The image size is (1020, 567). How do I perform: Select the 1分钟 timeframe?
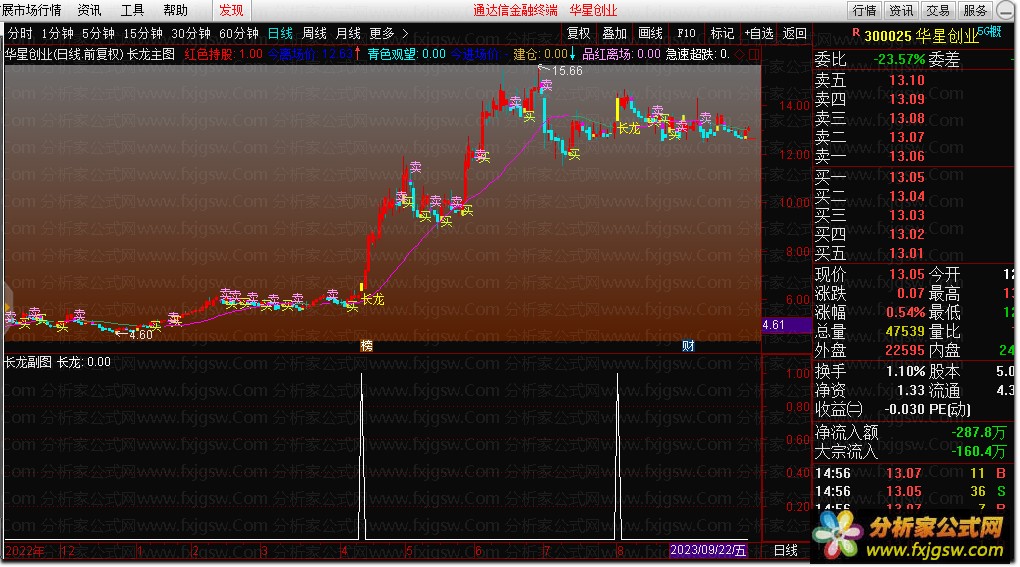click(x=57, y=33)
